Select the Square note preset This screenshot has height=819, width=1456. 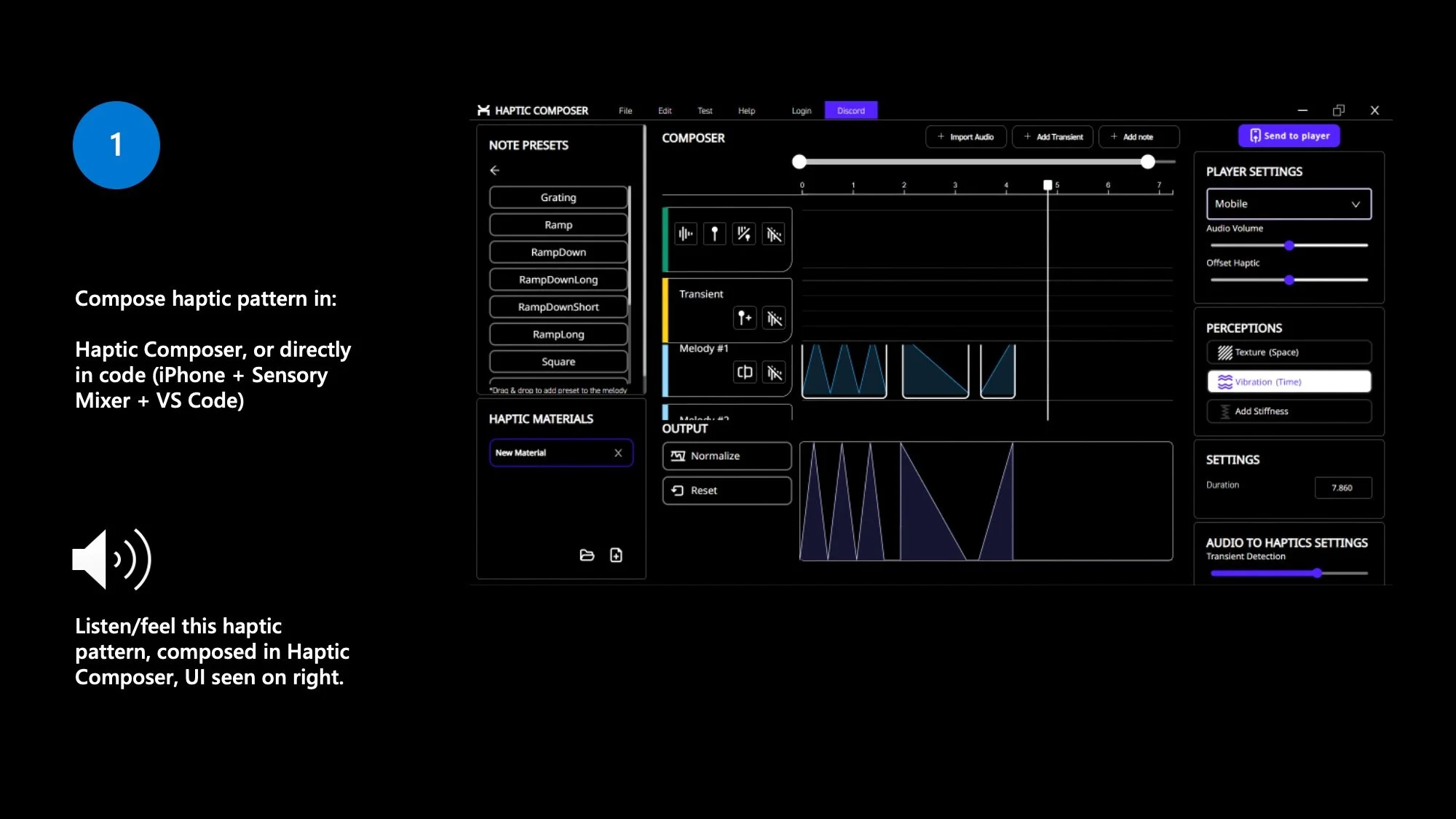pos(558,362)
